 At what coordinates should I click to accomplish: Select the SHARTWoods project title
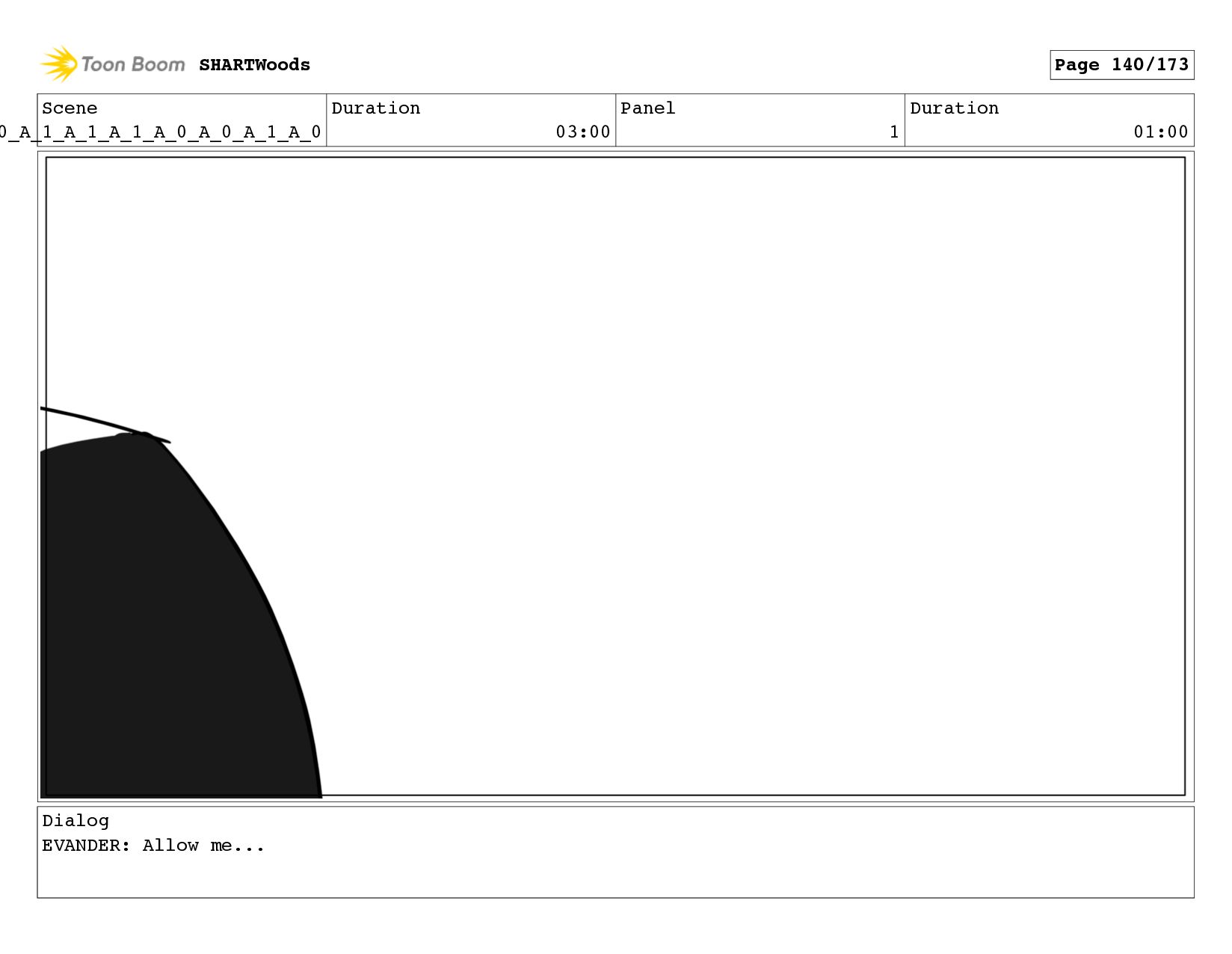coord(254,65)
